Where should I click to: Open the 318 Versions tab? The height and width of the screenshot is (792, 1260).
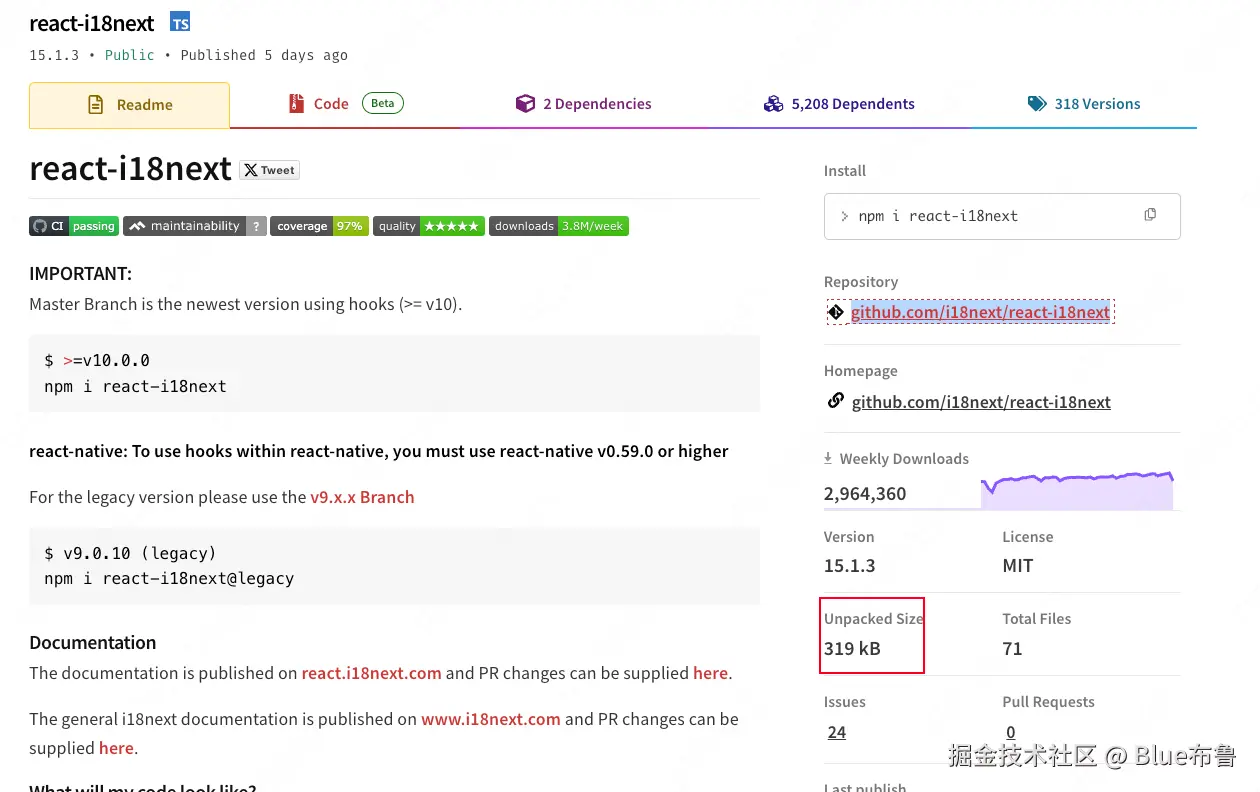(x=1084, y=104)
